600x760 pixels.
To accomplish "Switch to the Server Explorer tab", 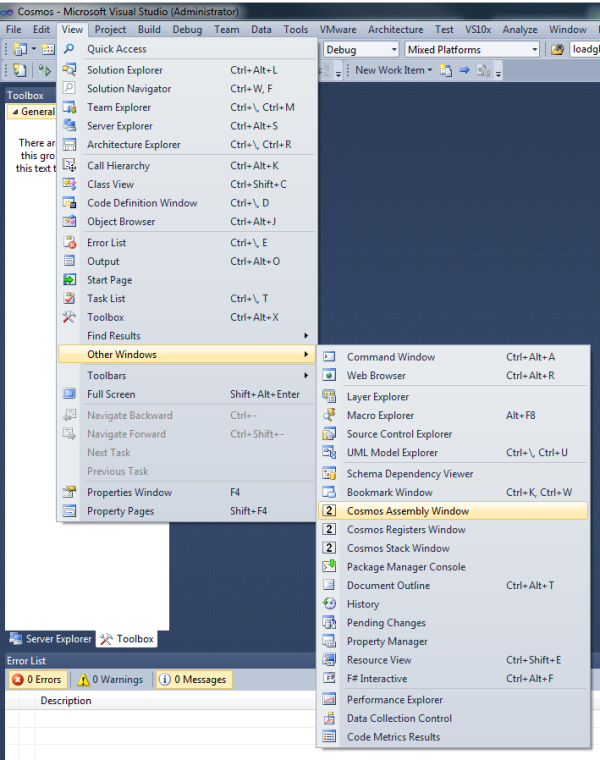I will point(50,639).
